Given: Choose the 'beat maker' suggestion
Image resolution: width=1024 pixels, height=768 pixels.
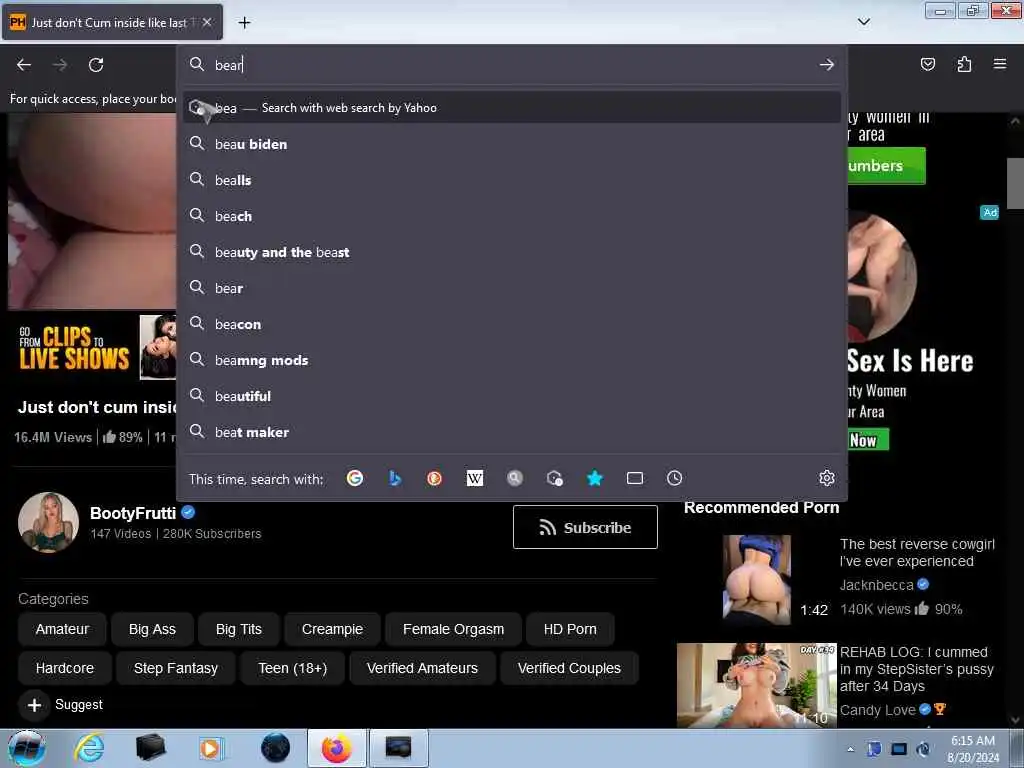Looking at the screenshot, I should tap(512, 432).
